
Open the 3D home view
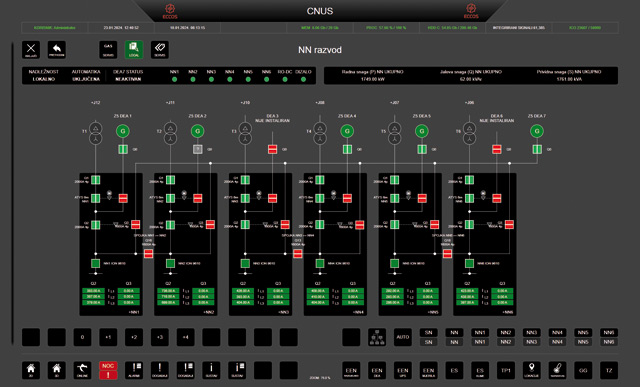point(57,370)
